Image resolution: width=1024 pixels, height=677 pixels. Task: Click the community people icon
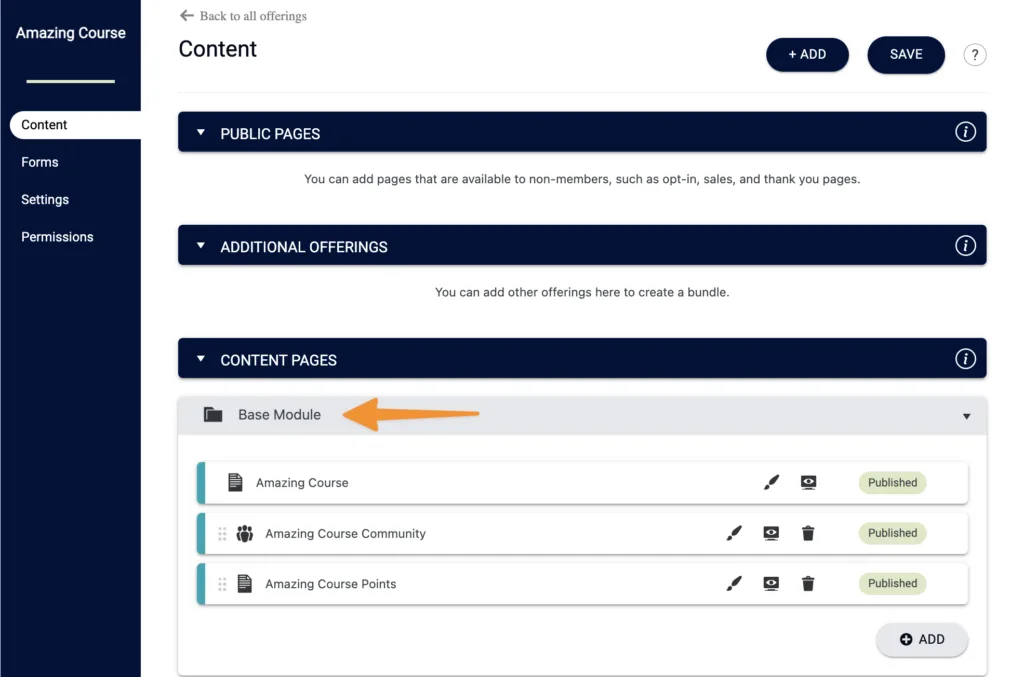tap(245, 533)
